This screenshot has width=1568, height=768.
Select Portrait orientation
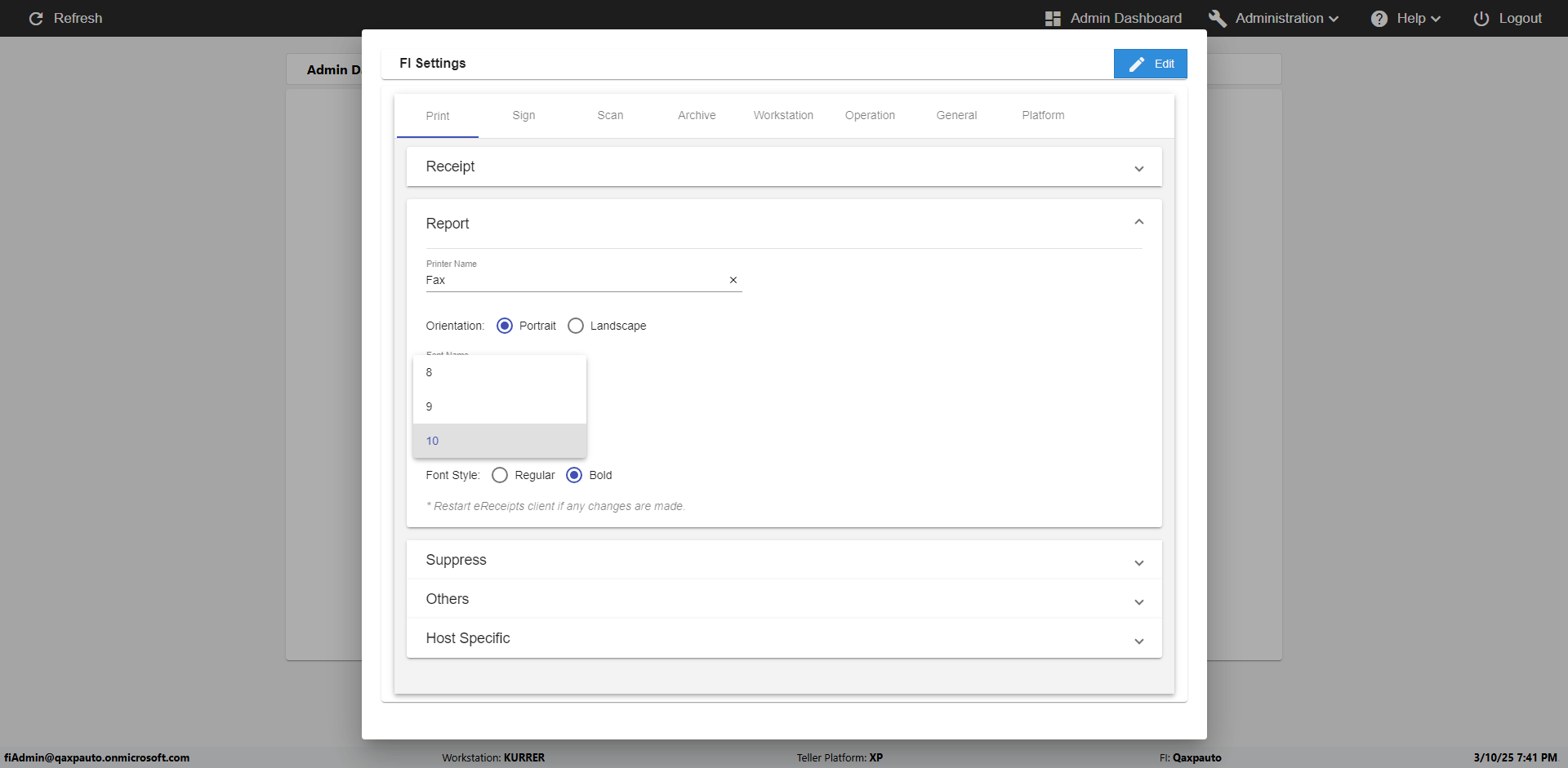click(505, 326)
